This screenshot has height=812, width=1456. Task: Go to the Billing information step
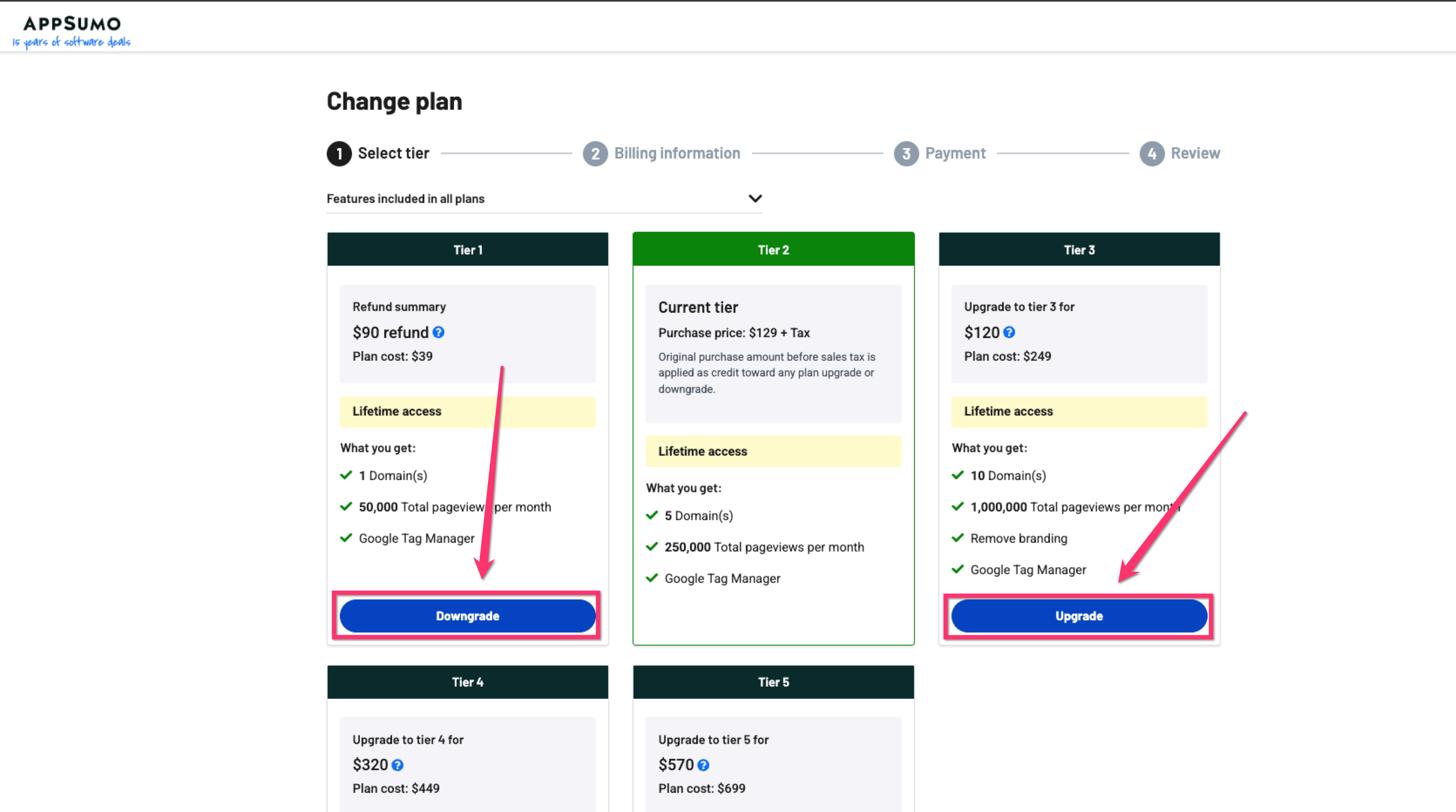[677, 153]
